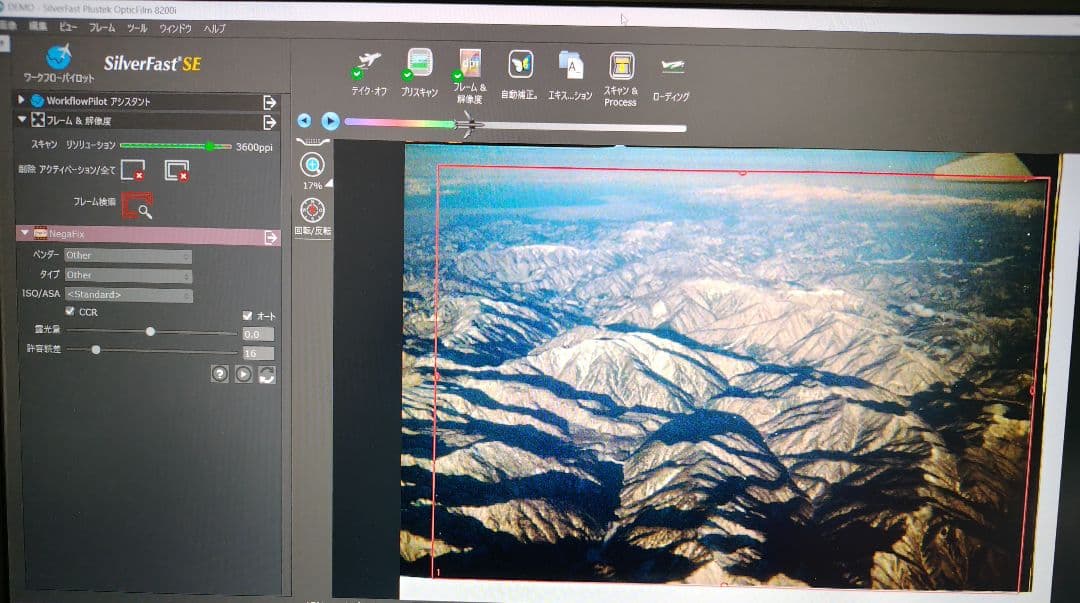Open the 回転/反転 rotate/flip tool

click(x=313, y=210)
